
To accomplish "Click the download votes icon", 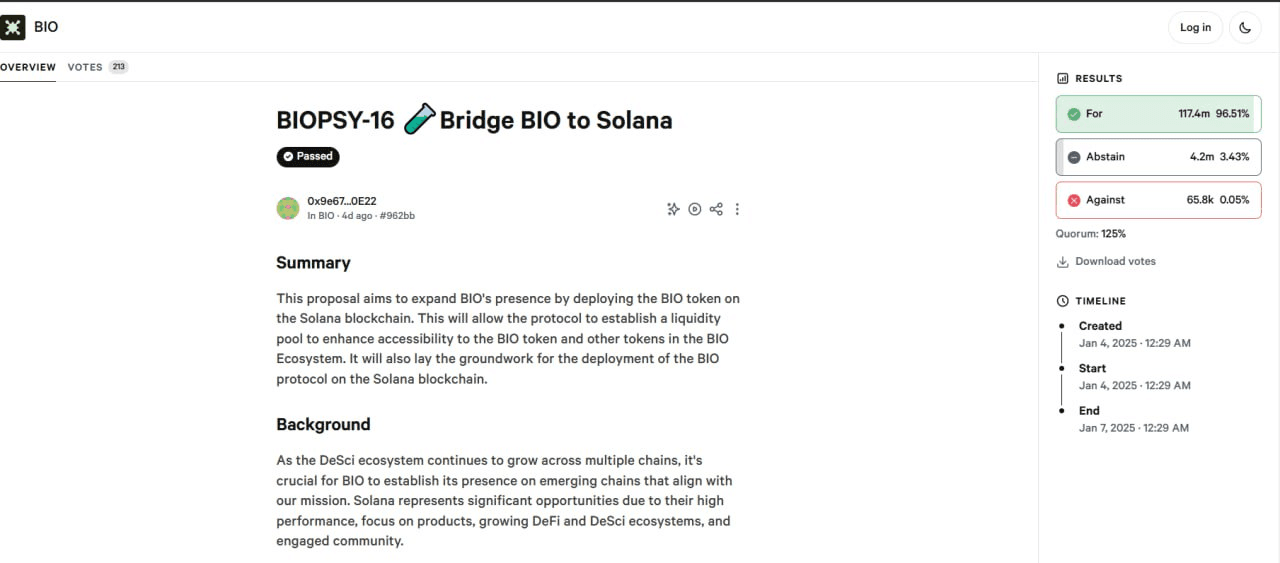I will tap(1063, 262).
